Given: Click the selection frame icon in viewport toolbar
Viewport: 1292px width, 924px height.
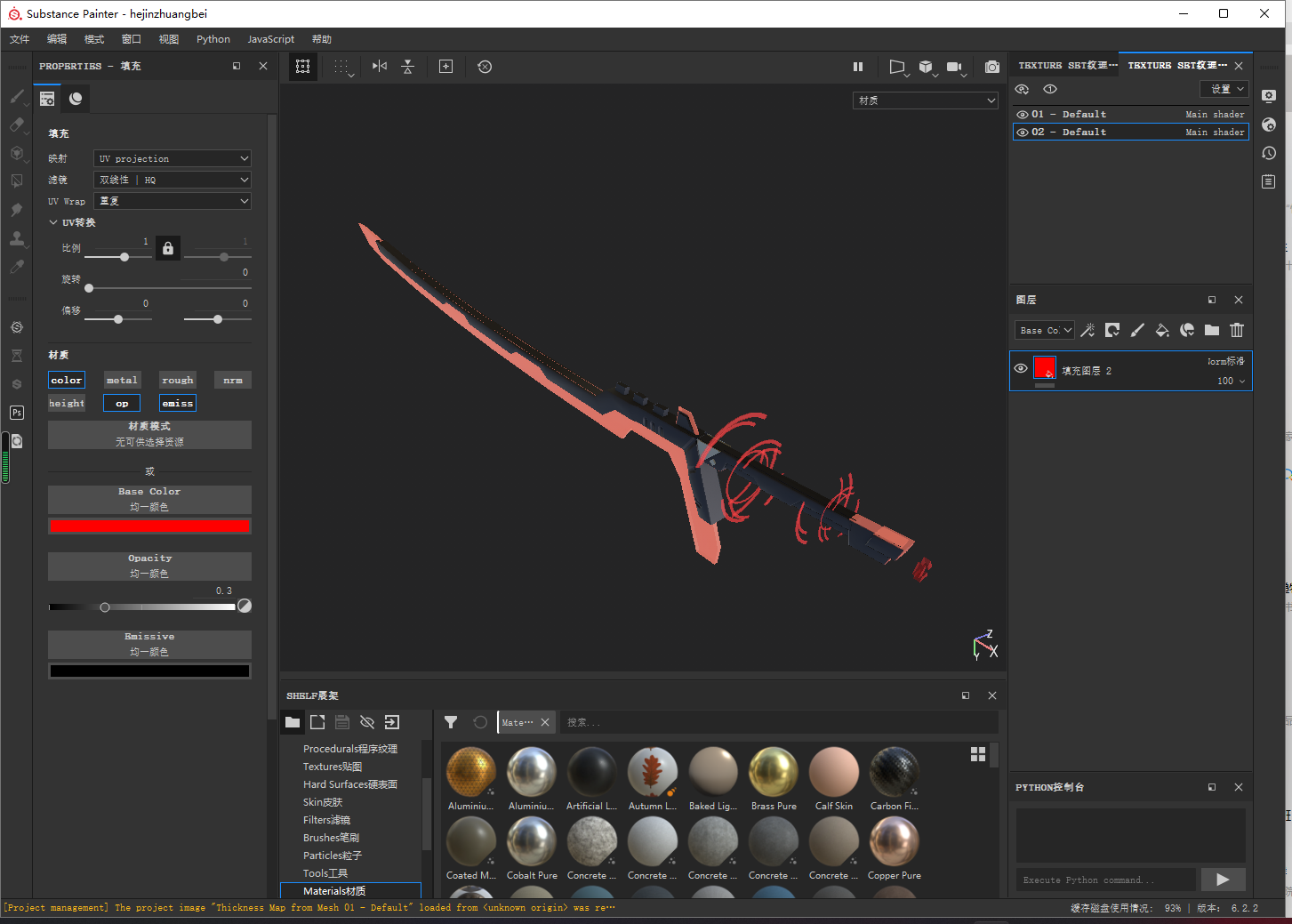Looking at the screenshot, I should [303, 67].
